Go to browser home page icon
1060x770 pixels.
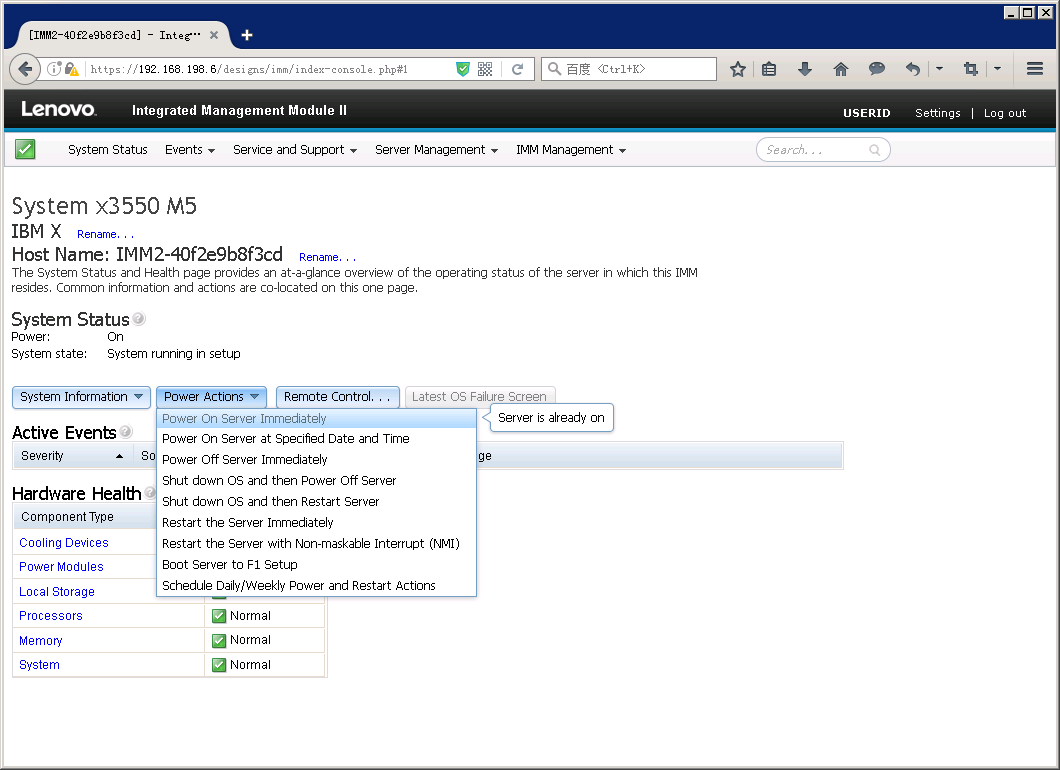tap(841, 69)
